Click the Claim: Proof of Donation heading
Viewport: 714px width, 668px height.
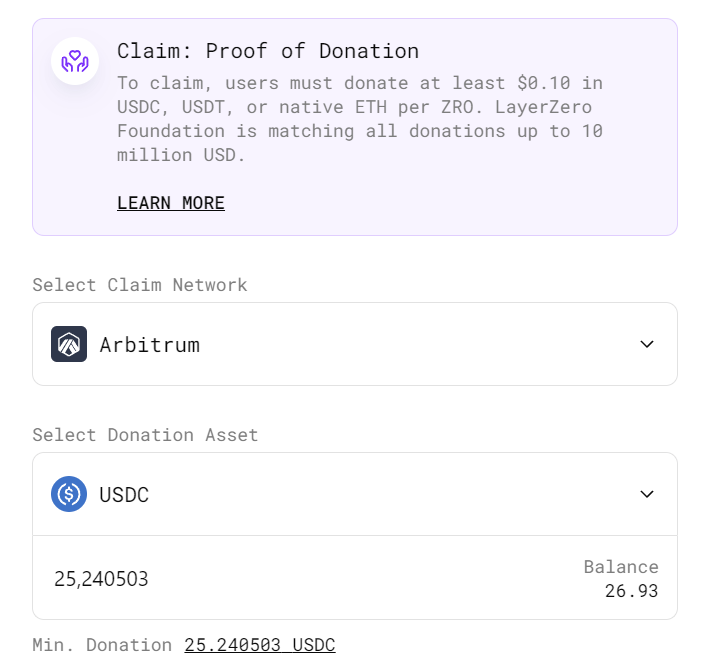coord(268,51)
